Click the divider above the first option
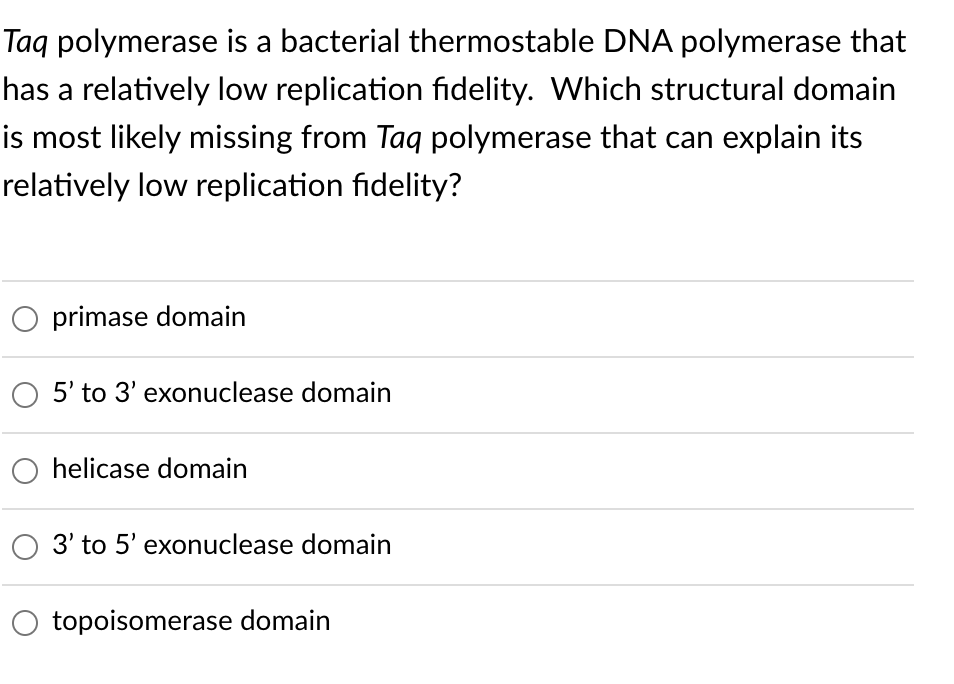954x684 pixels. tap(458, 280)
